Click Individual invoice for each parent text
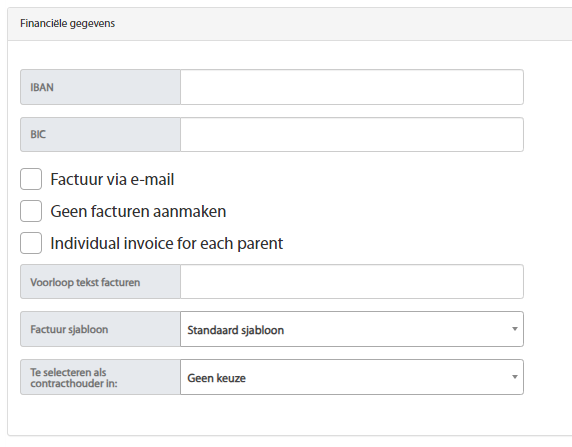Image resolution: width=572 pixels, height=447 pixels. (167, 243)
